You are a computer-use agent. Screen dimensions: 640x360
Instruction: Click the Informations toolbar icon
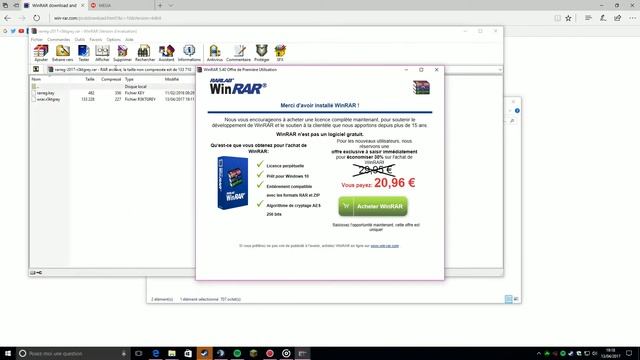pyautogui.click(x=189, y=53)
